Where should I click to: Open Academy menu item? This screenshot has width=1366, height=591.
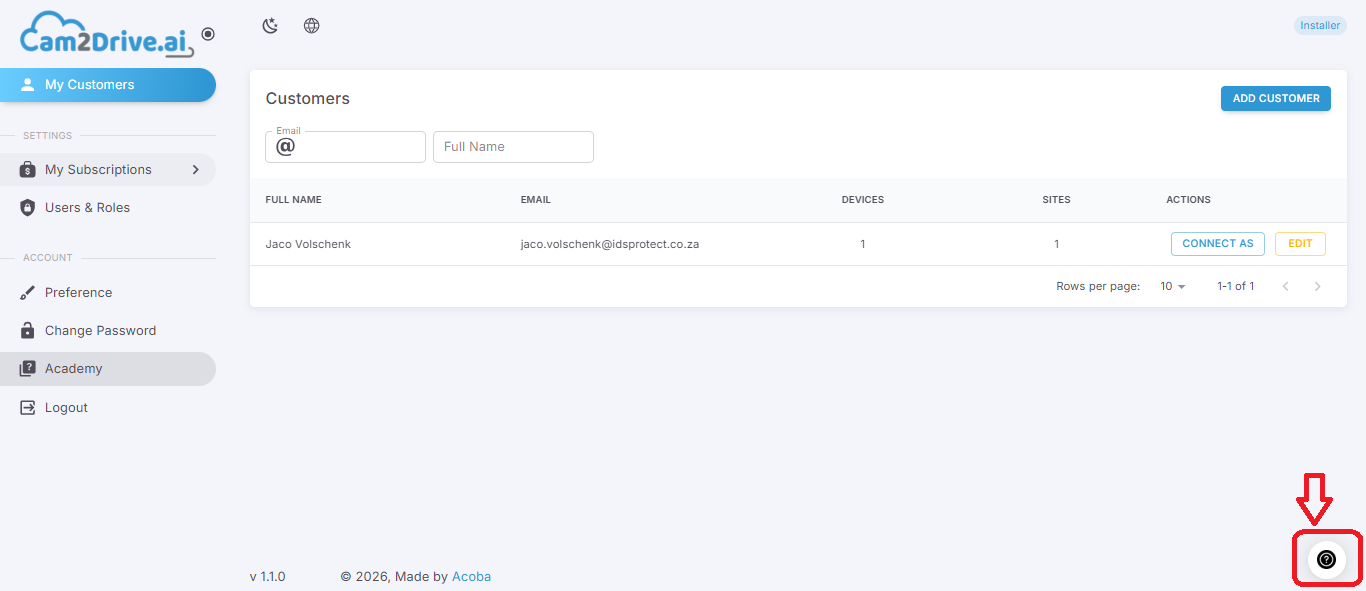point(108,369)
